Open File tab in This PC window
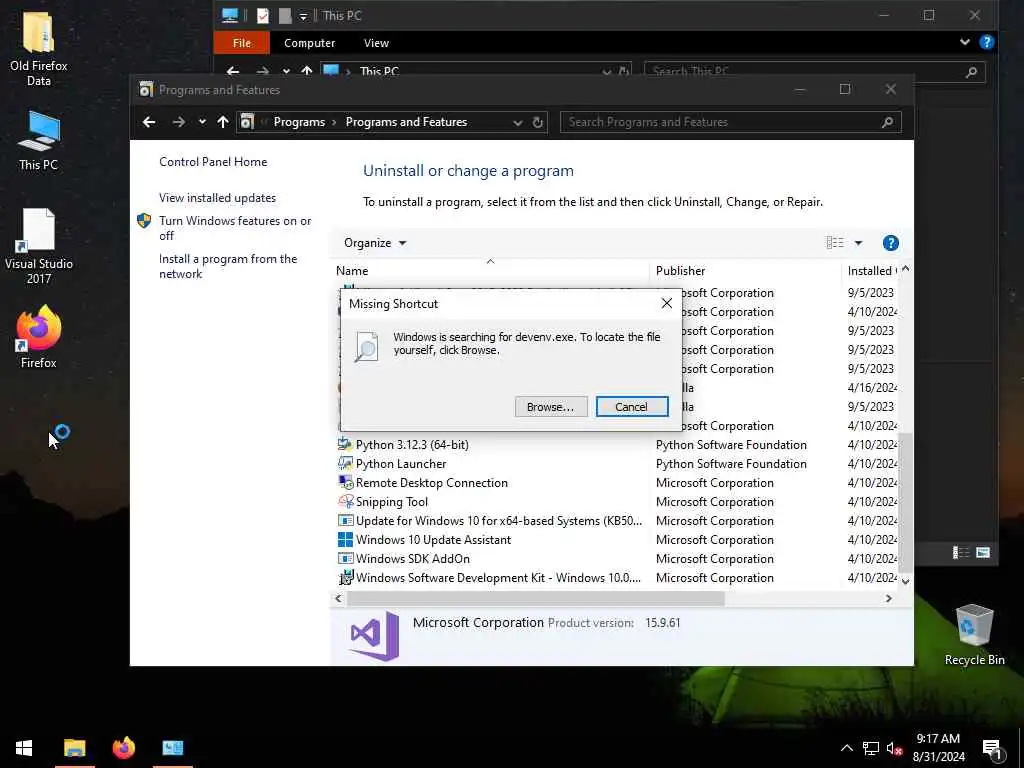Viewport: 1024px width, 768px height. (242, 43)
